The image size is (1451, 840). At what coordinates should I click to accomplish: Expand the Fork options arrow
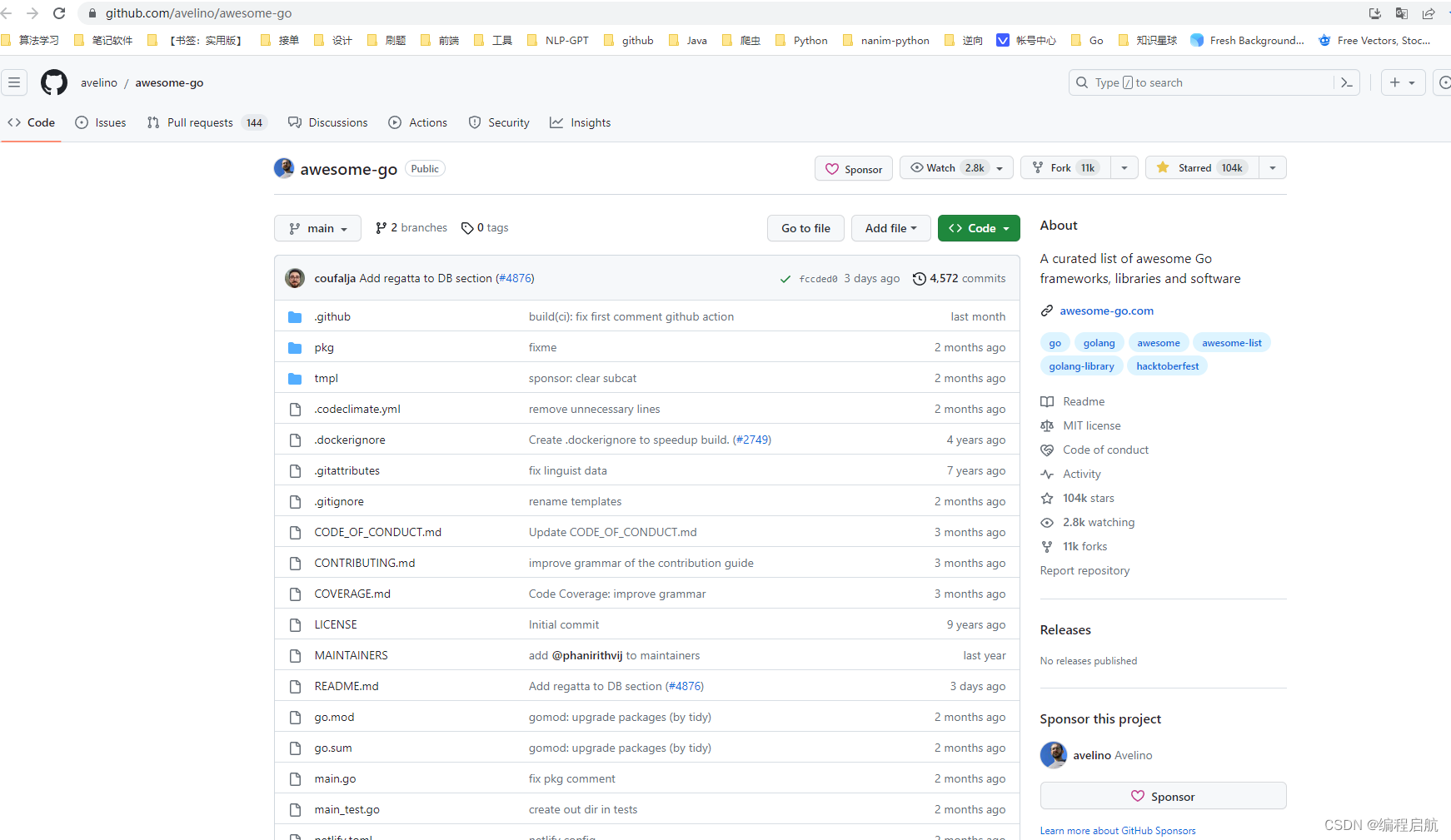(1124, 167)
